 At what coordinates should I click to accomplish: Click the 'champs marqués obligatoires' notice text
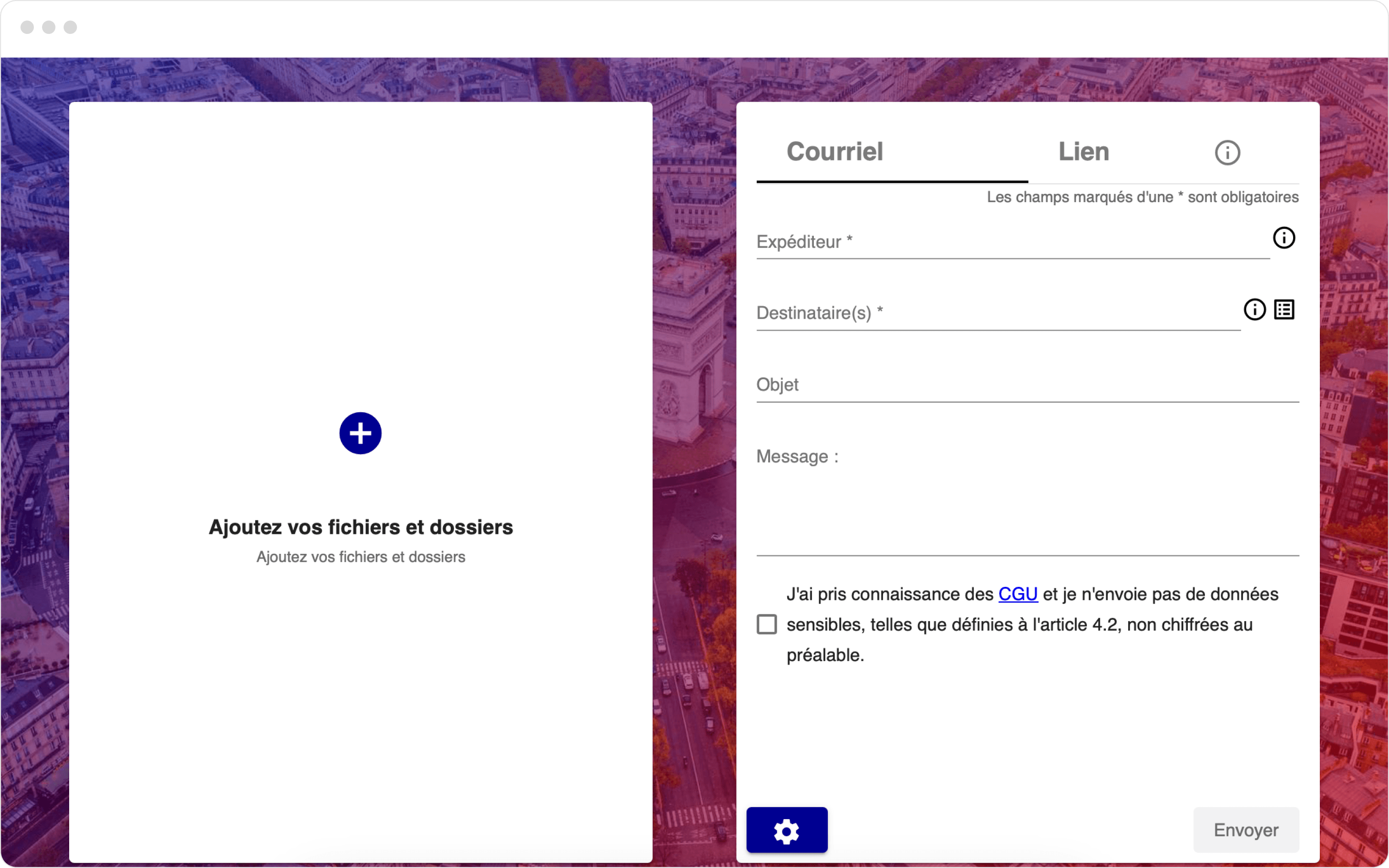(x=1142, y=197)
